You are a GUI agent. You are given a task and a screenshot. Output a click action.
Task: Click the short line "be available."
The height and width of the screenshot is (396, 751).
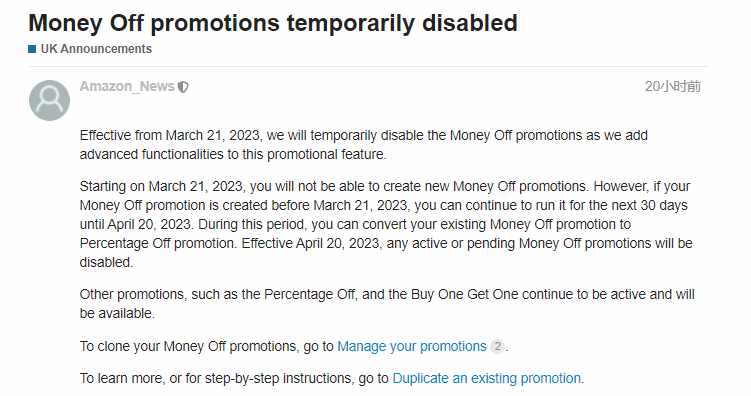117,314
